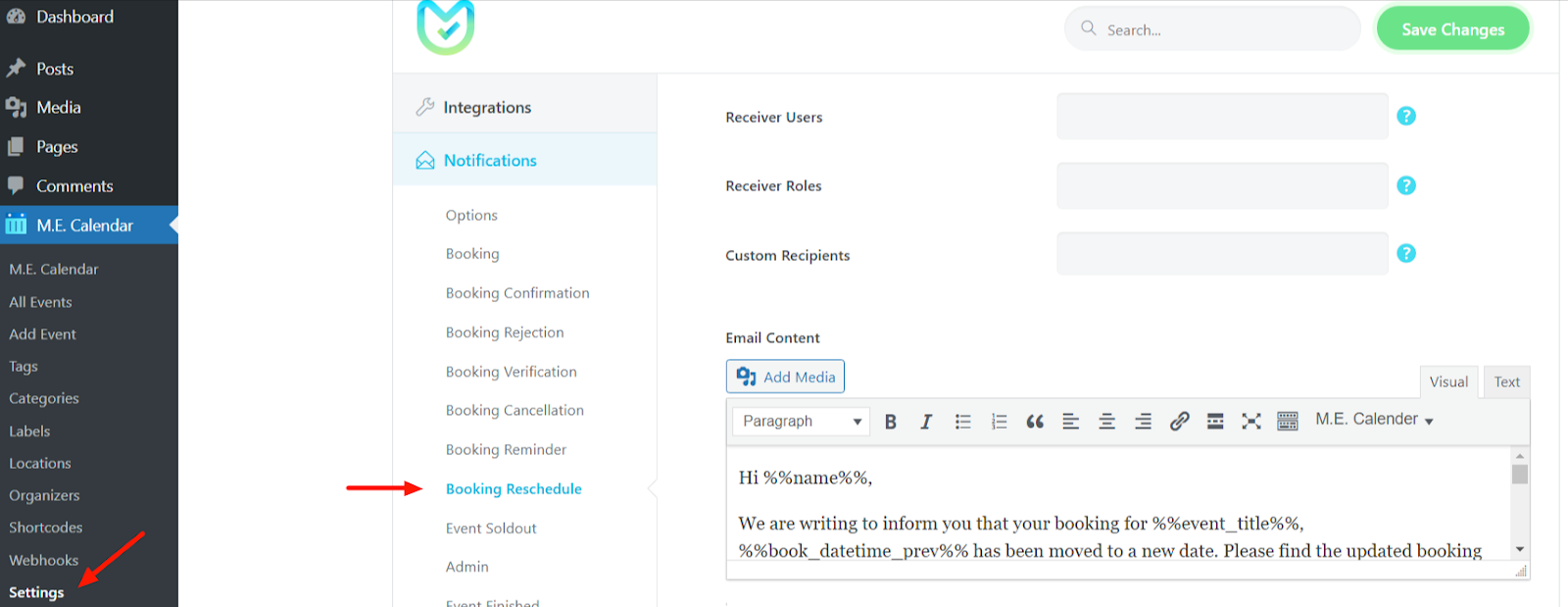Image resolution: width=1568 pixels, height=607 pixels.
Task: Insert a link with the chain icon
Action: click(1179, 422)
